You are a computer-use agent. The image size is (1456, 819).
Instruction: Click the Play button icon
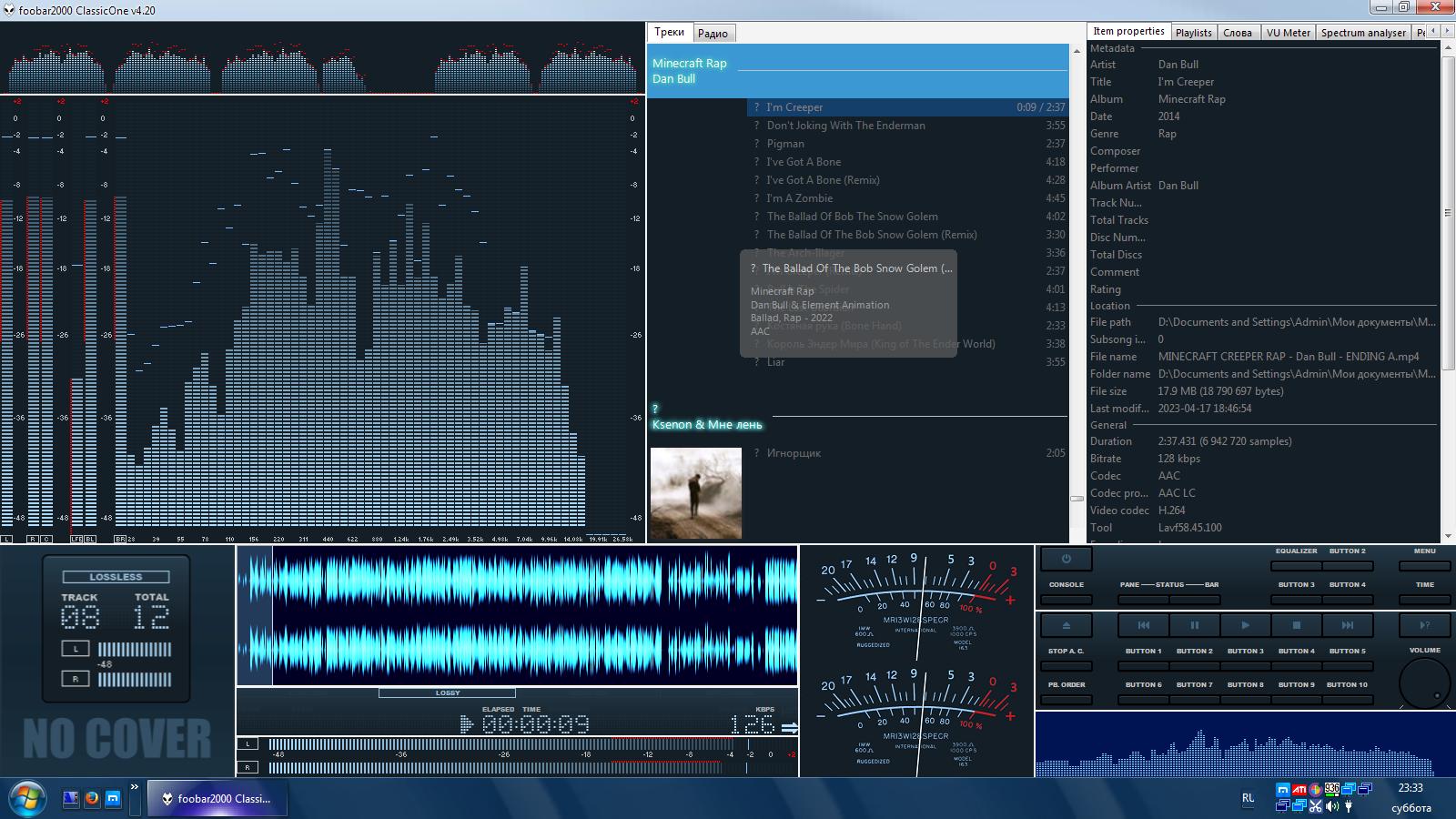coord(1245,625)
